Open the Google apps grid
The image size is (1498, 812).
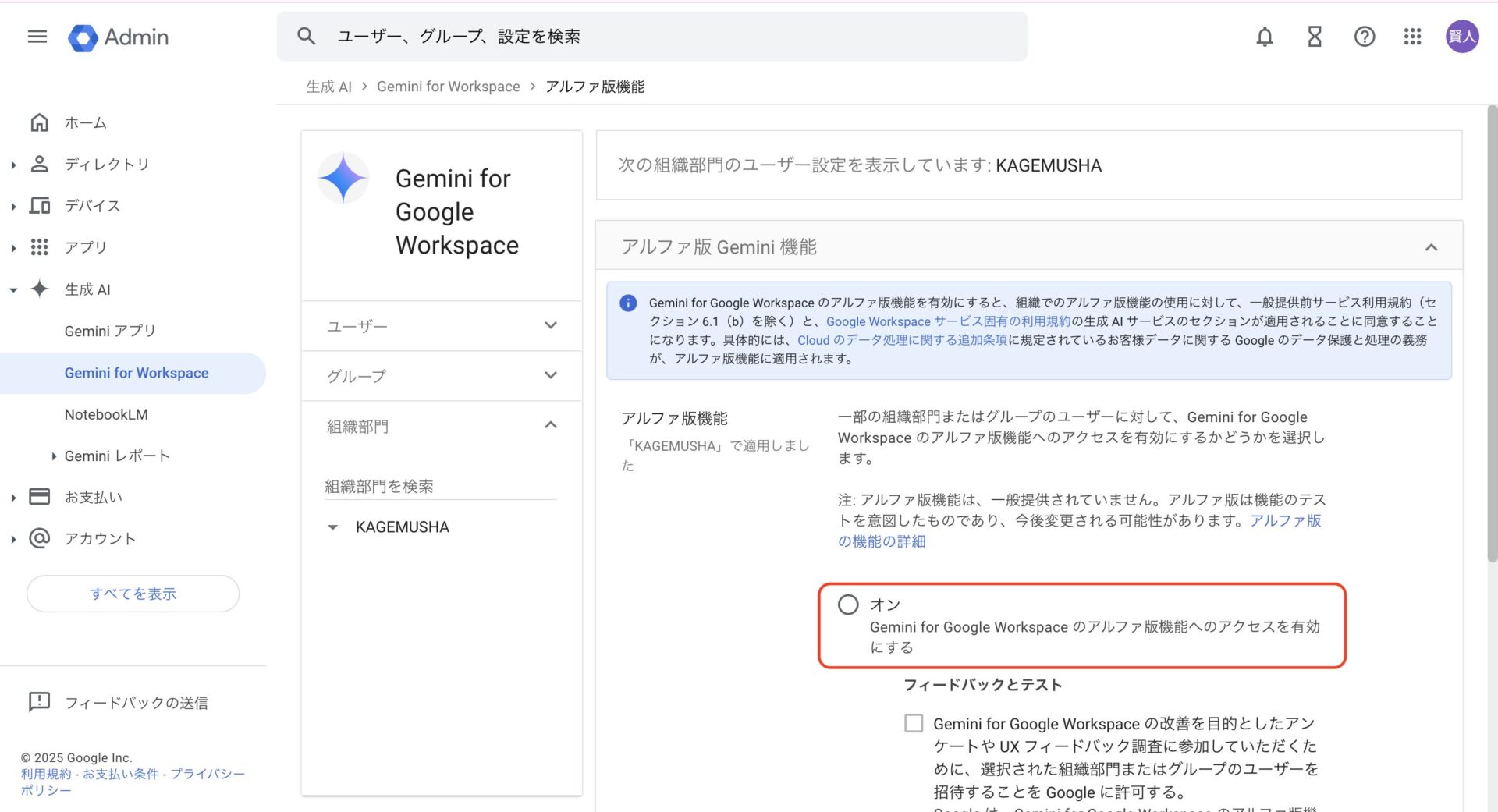[x=1412, y=37]
